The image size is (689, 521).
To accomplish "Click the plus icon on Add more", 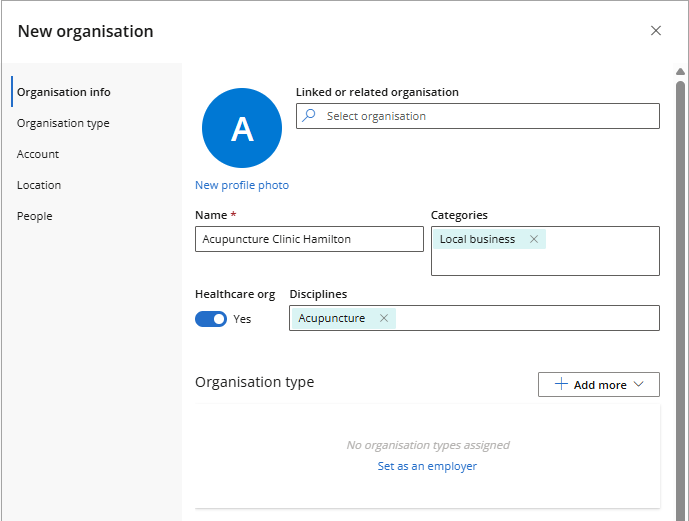I will pos(561,384).
